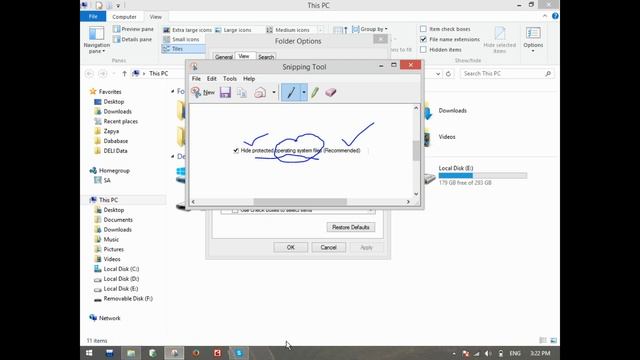Open the Group by dropdown
Screen dimensions: 640x360
(x=370, y=29)
